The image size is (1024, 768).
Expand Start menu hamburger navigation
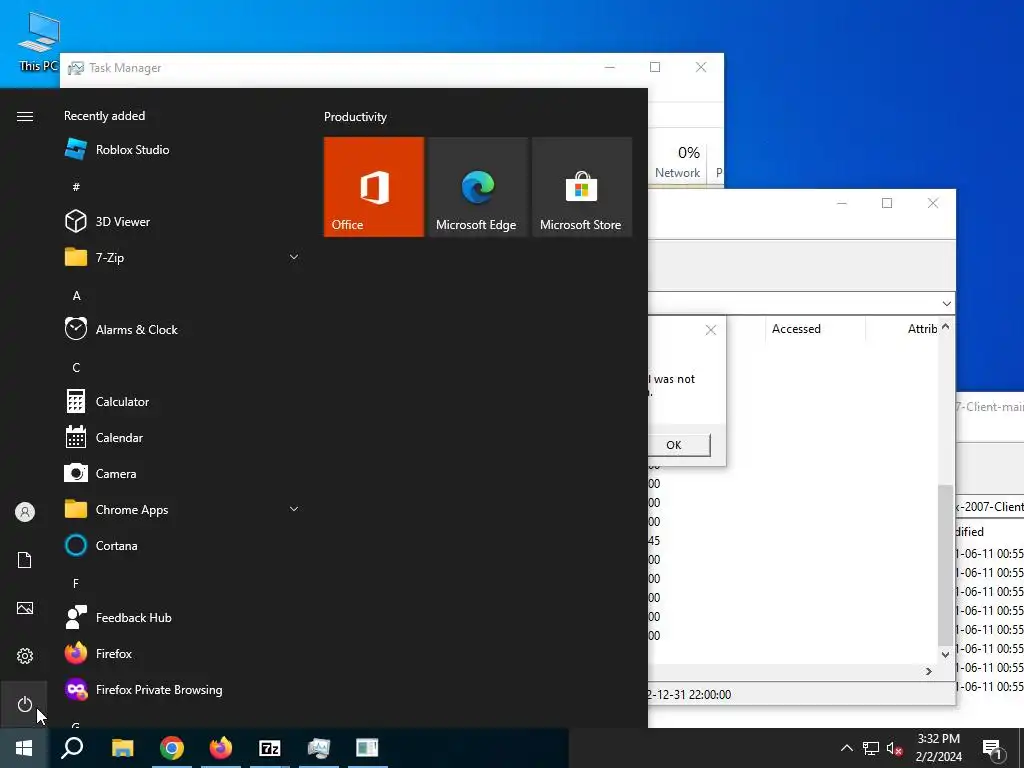tap(25, 116)
